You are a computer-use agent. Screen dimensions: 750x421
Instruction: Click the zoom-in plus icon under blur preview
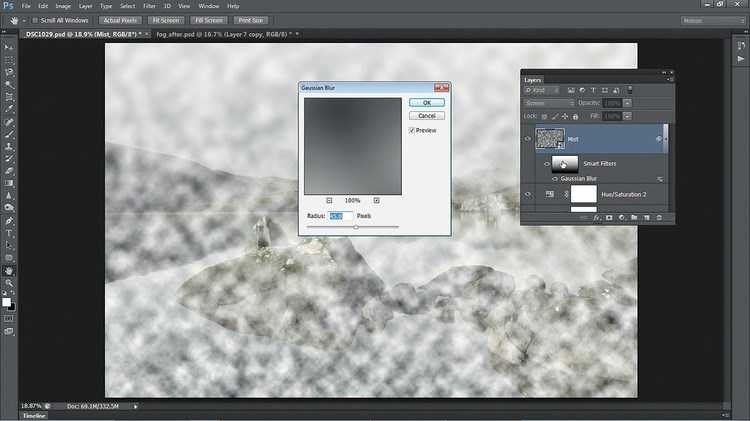pos(376,200)
